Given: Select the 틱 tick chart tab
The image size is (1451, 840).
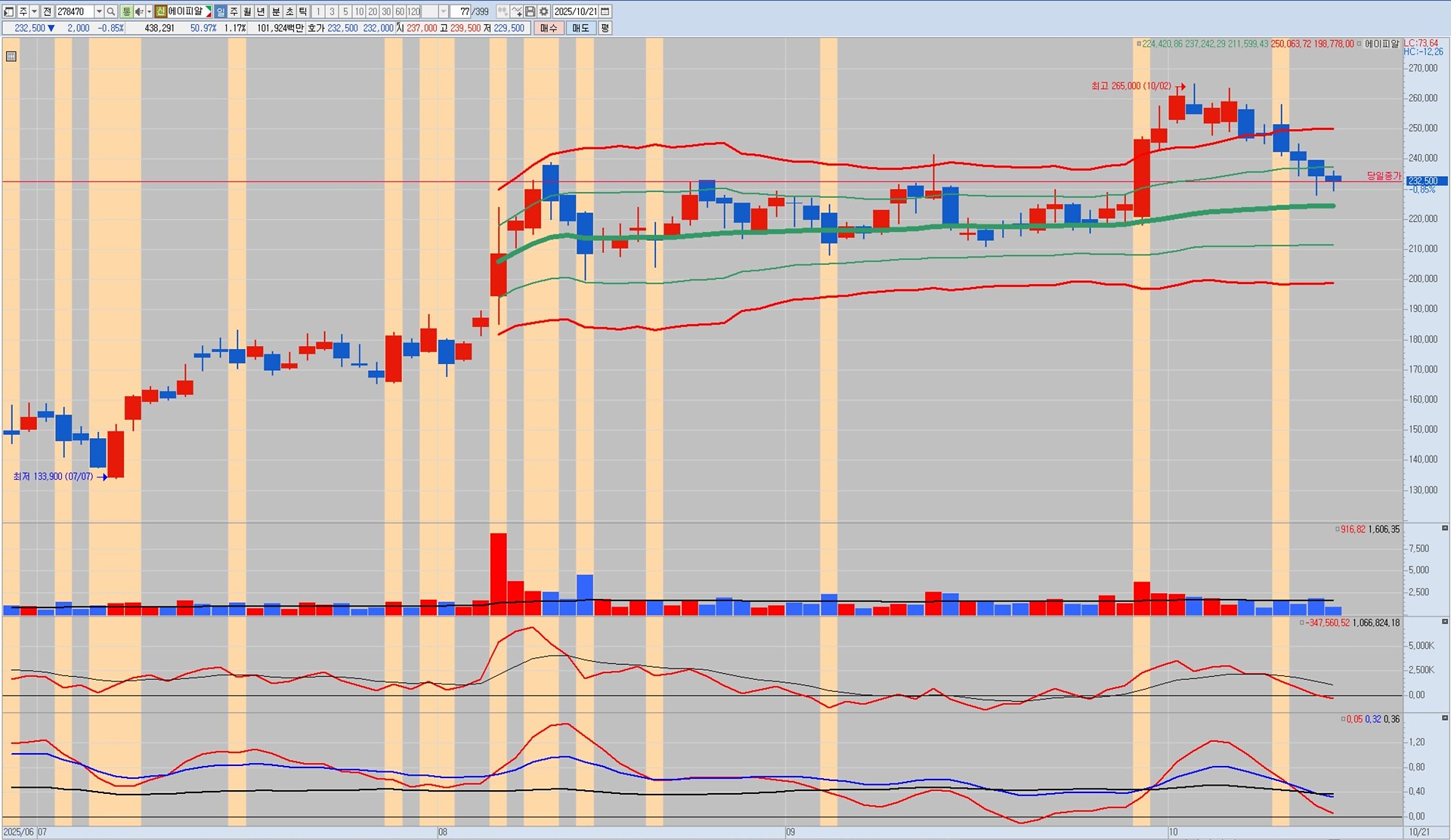Looking at the screenshot, I should [x=303, y=12].
